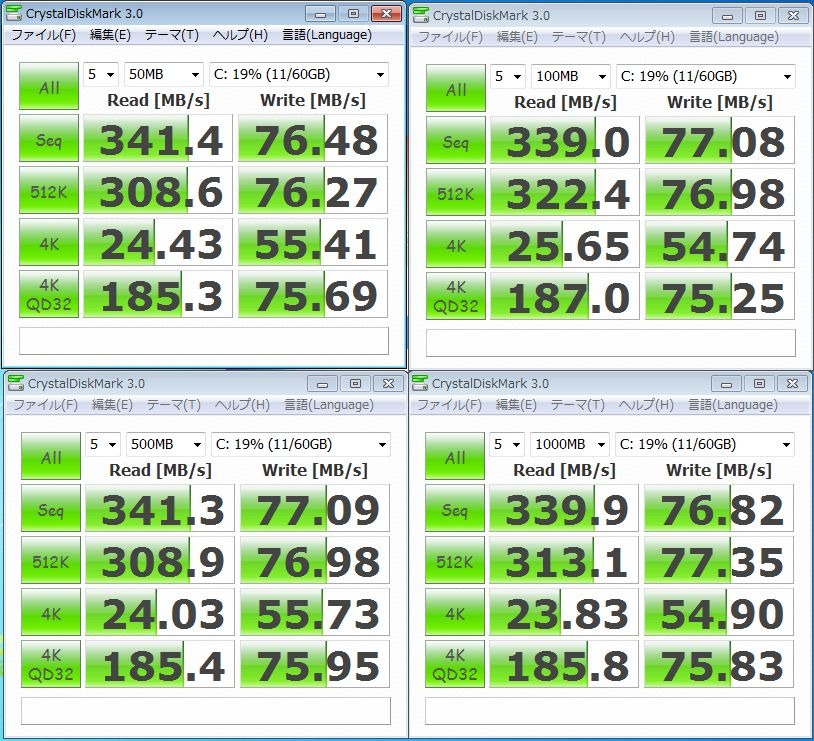
Task: Open the 500MB test size dropdown
Action: [x=166, y=444]
